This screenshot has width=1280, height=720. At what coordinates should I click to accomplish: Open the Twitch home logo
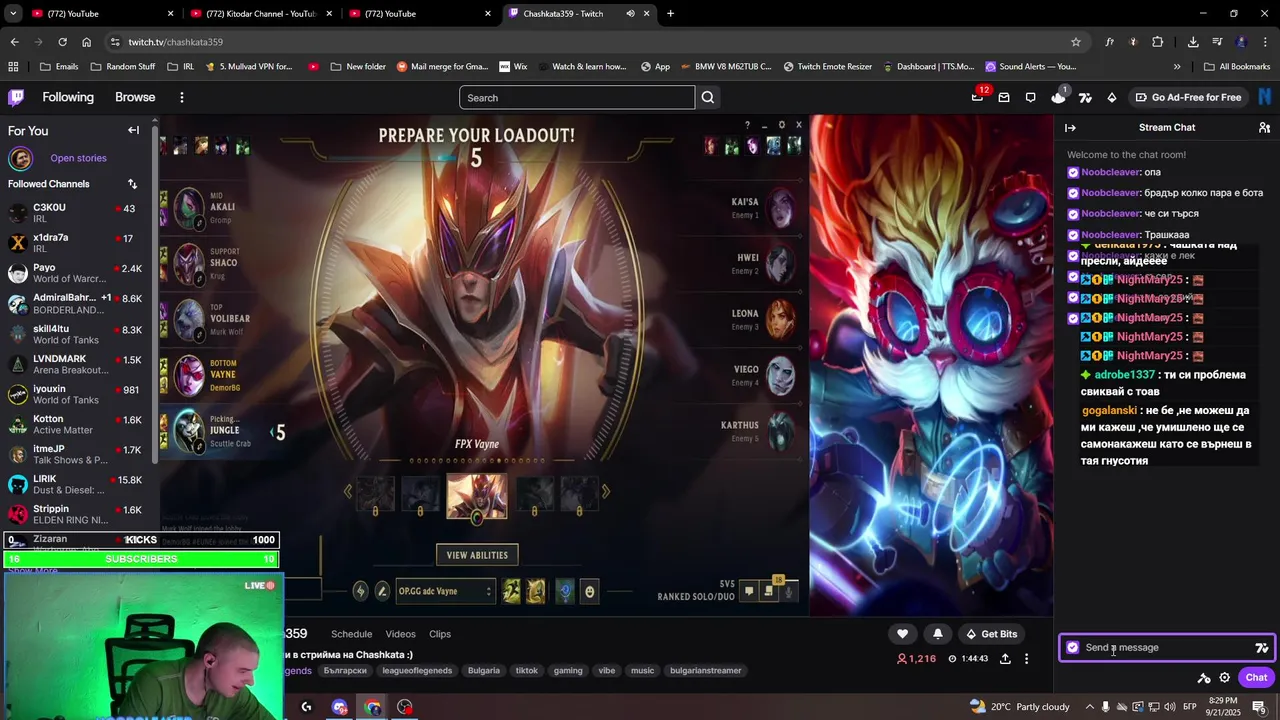pyautogui.click(x=16, y=97)
